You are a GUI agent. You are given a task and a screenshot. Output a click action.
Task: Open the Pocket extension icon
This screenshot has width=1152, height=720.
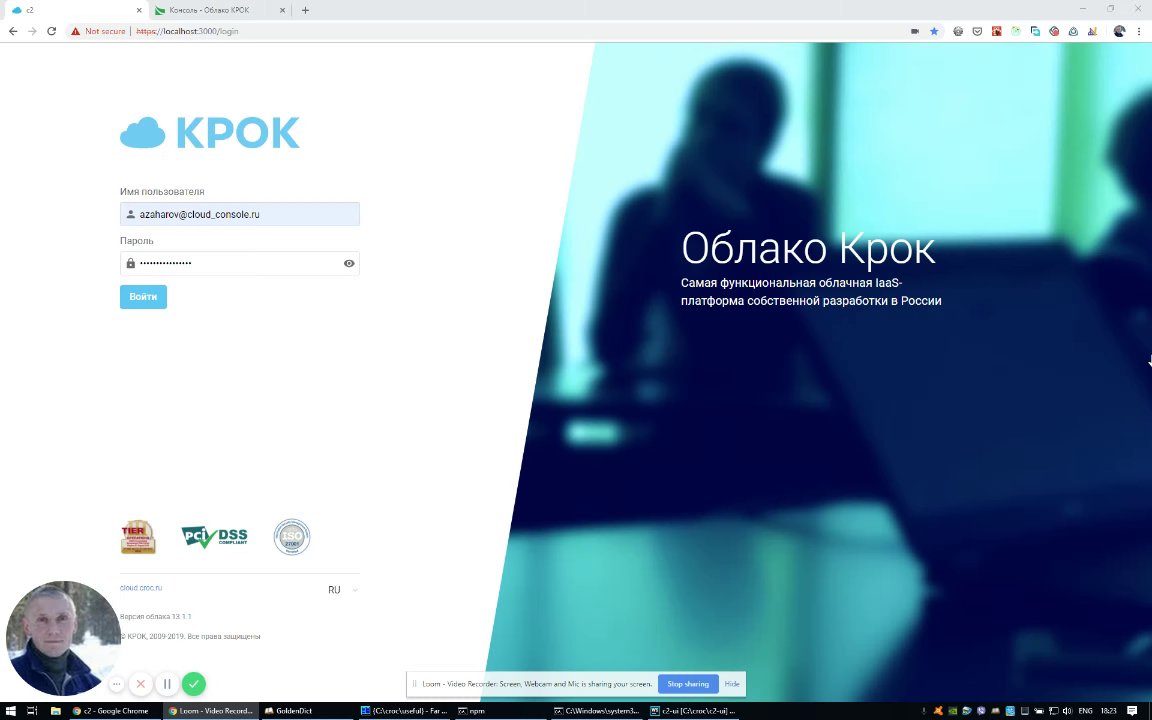(x=977, y=32)
